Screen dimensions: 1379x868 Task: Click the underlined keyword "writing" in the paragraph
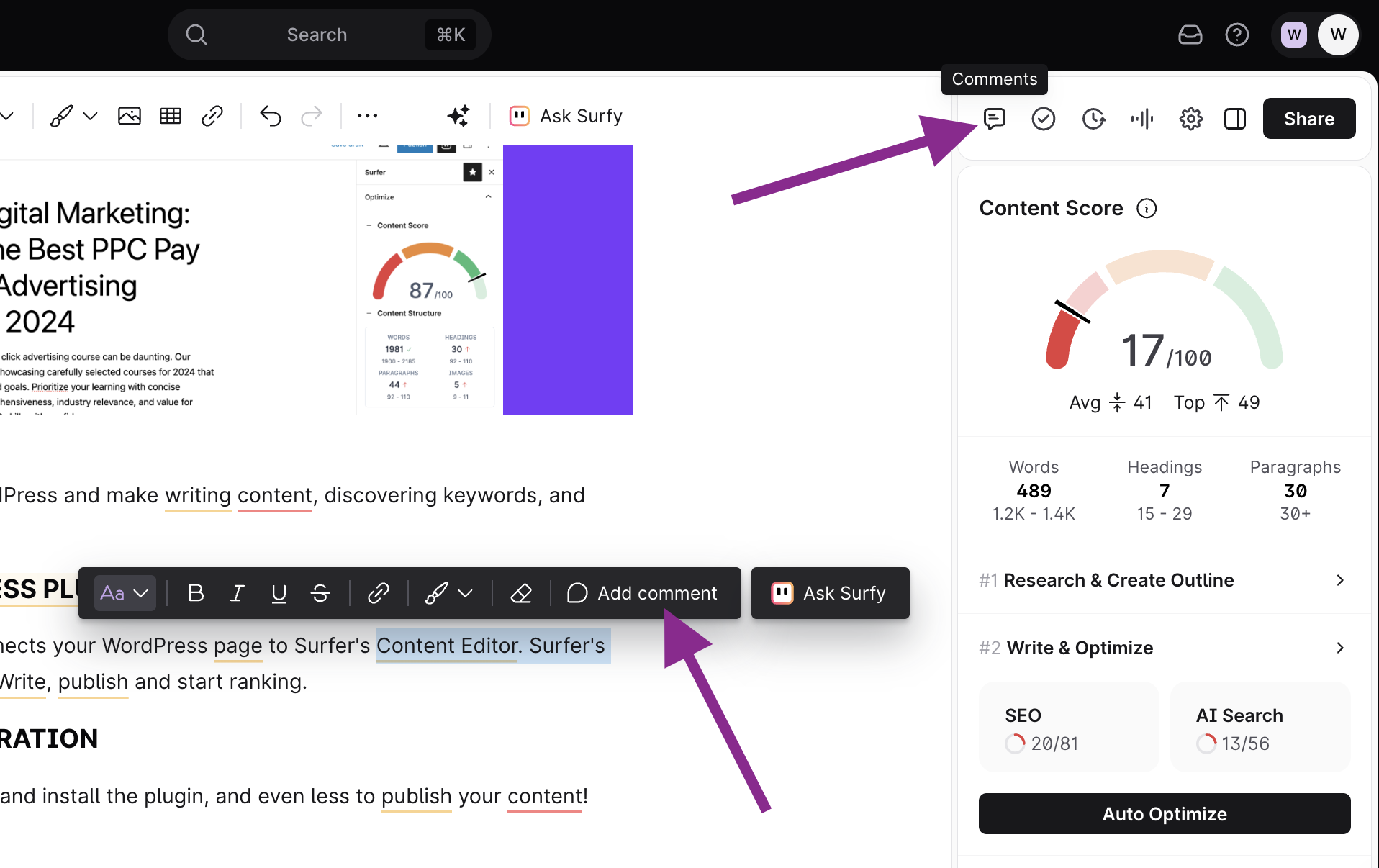[198, 495]
